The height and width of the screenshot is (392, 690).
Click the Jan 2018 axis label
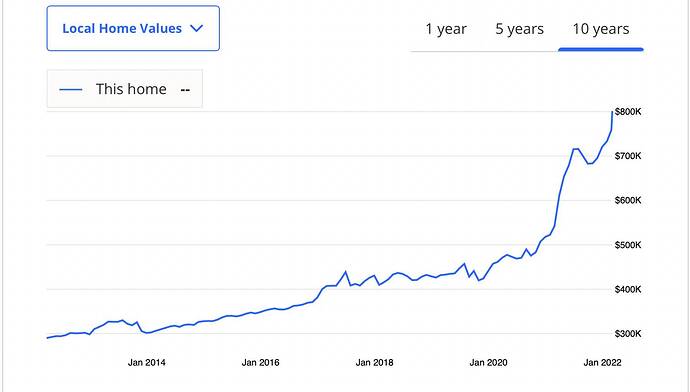(x=374, y=363)
